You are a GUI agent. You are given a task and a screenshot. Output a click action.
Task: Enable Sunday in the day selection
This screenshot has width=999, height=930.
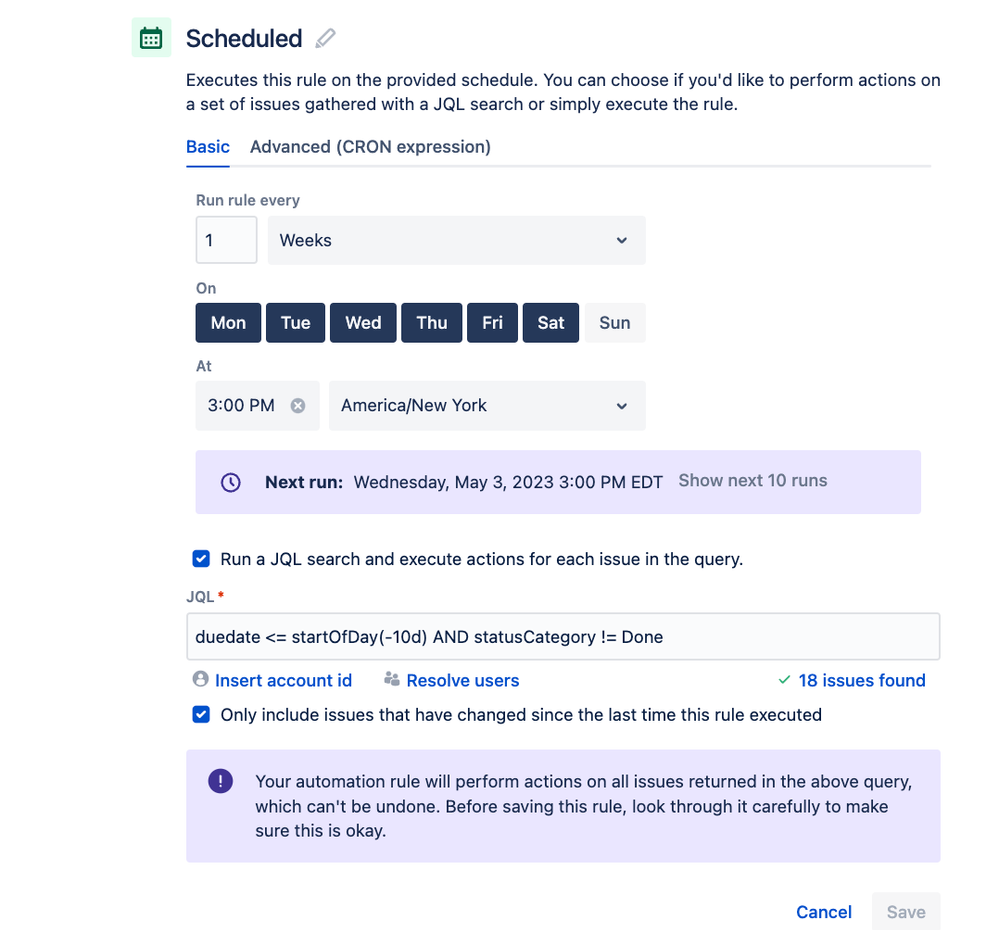(x=615, y=322)
